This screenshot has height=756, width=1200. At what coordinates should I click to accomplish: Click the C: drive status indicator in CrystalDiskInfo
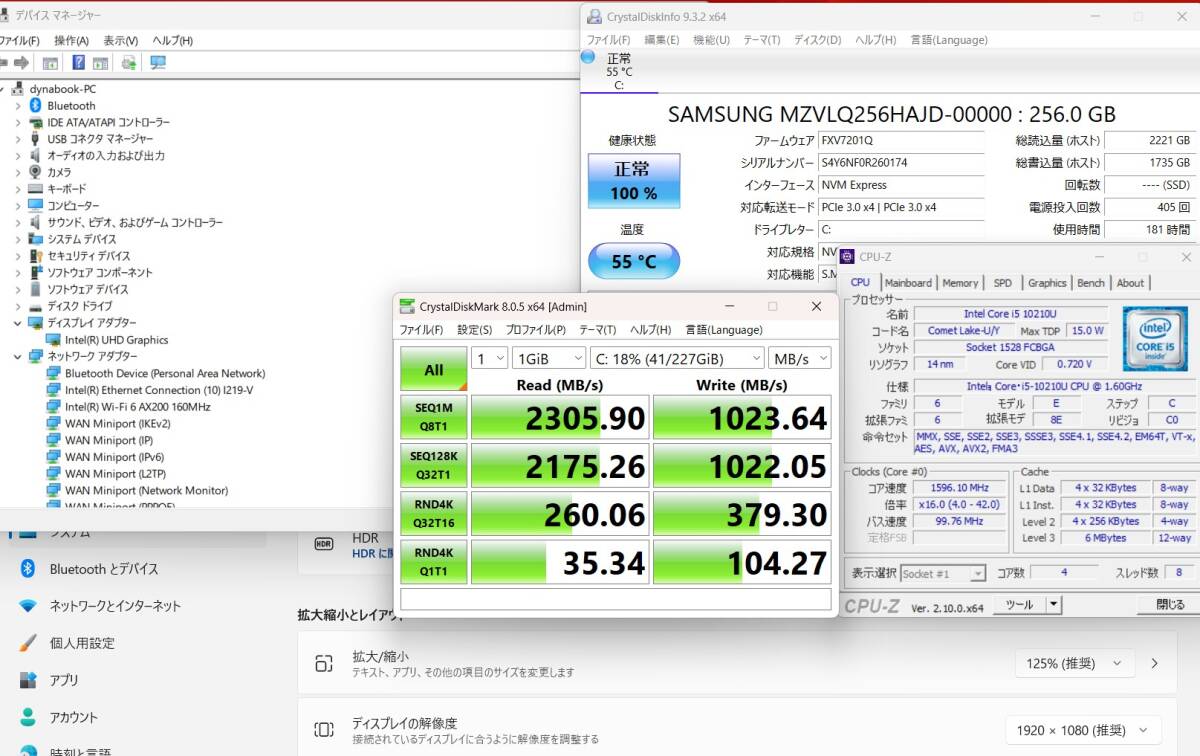(619, 70)
